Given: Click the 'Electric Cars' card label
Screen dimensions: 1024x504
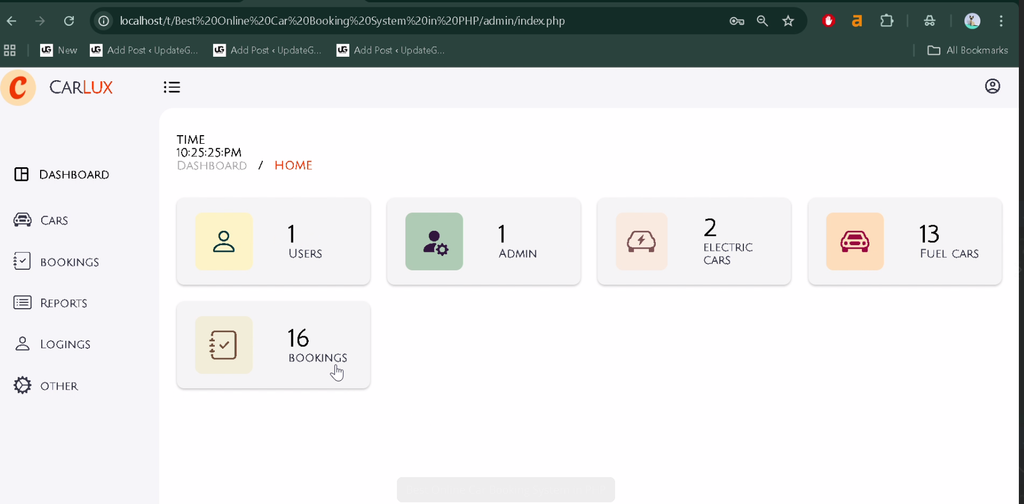Looking at the screenshot, I should (x=728, y=253).
